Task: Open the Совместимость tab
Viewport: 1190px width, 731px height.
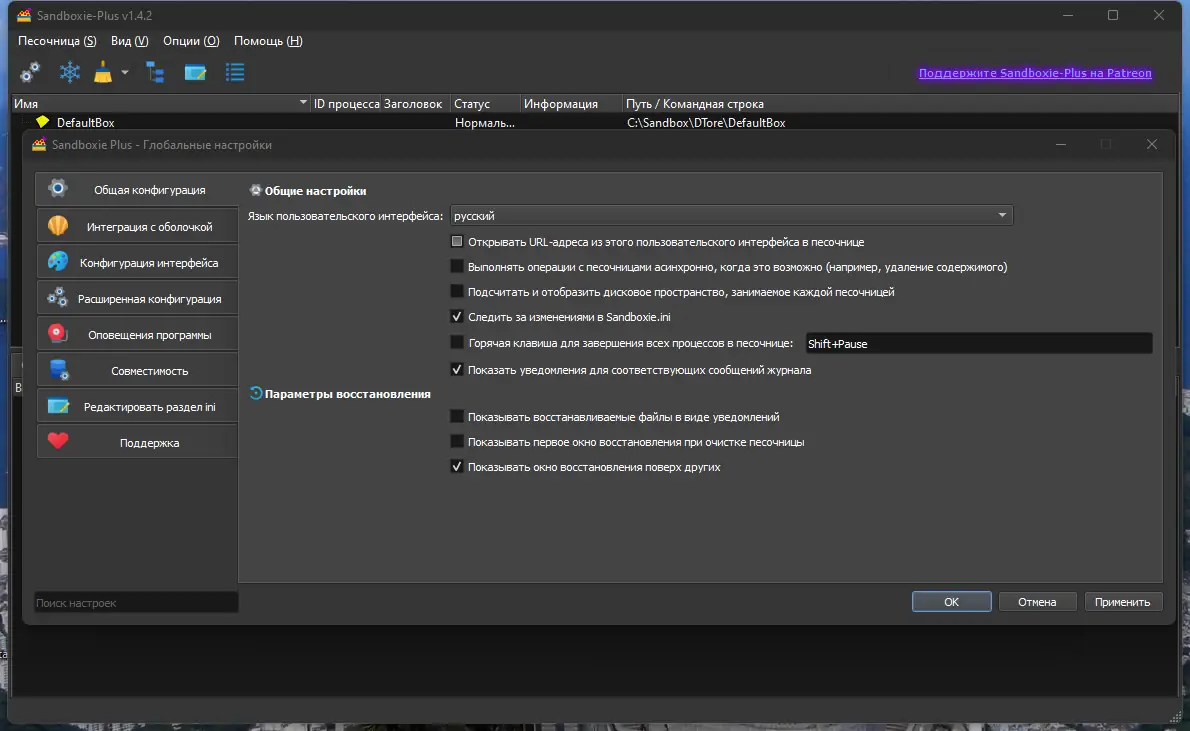Action: pos(137,370)
